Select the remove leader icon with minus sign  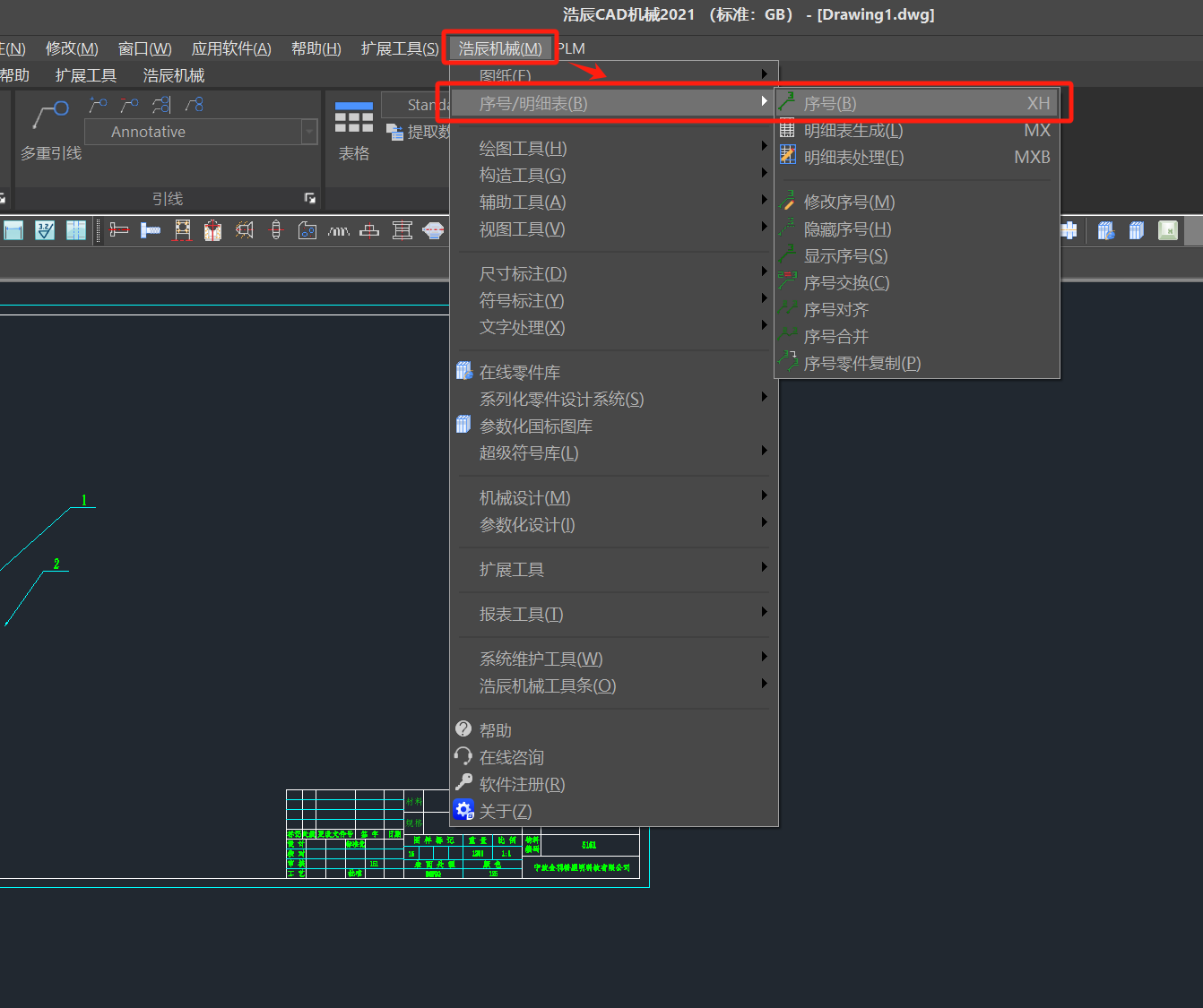pos(129,105)
